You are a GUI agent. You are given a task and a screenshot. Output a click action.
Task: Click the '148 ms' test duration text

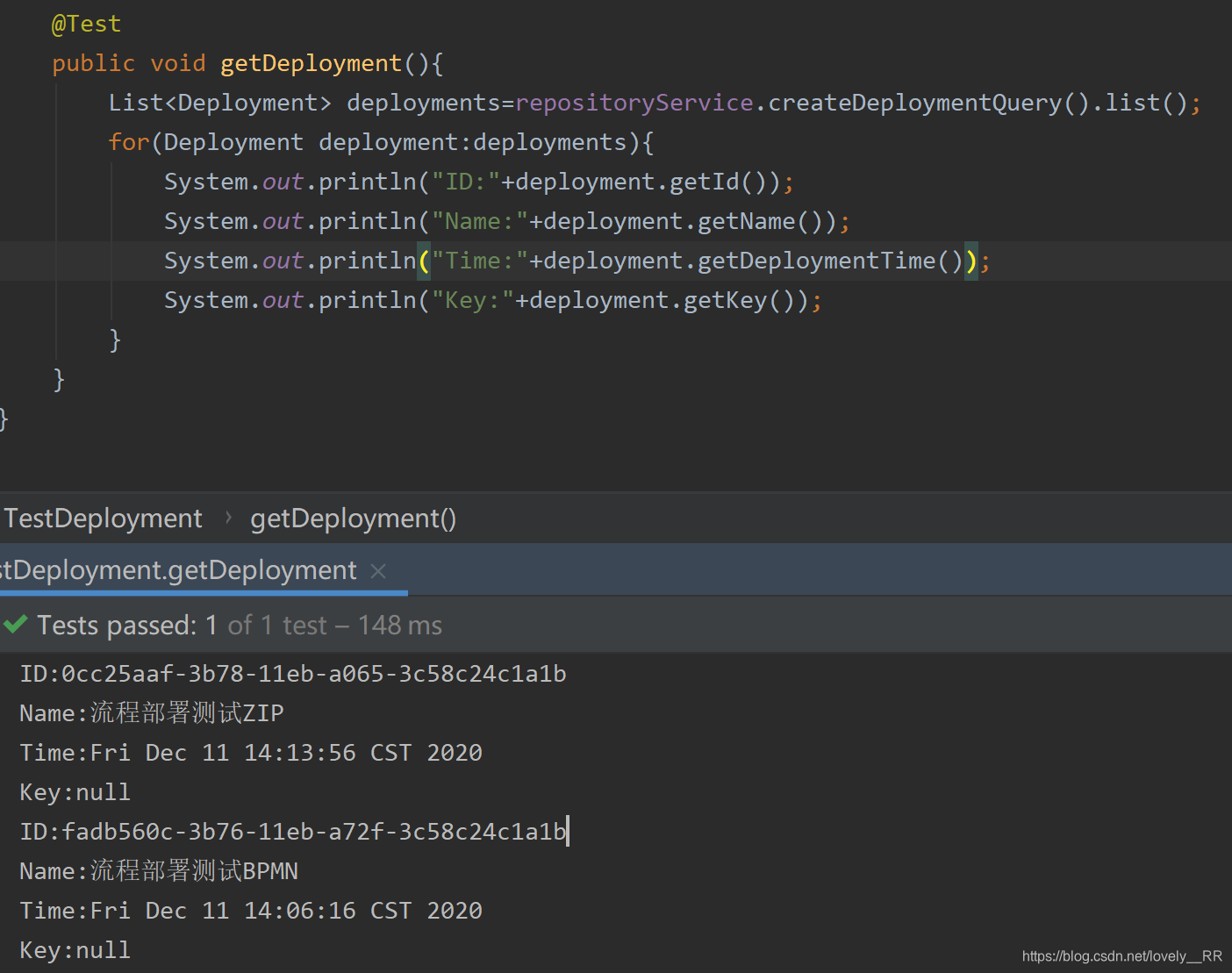point(400,625)
